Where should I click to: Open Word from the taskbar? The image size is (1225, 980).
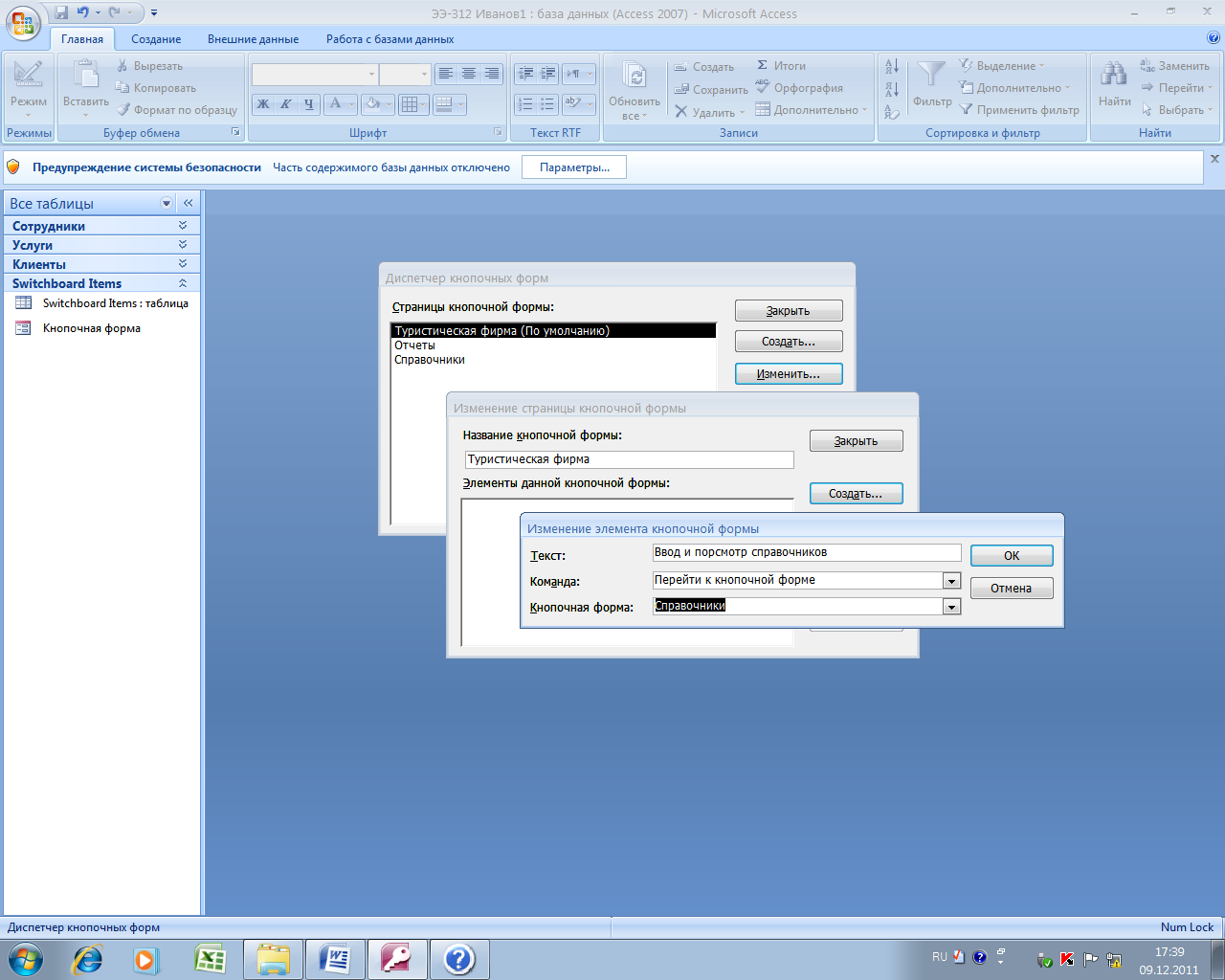coord(335,959)
